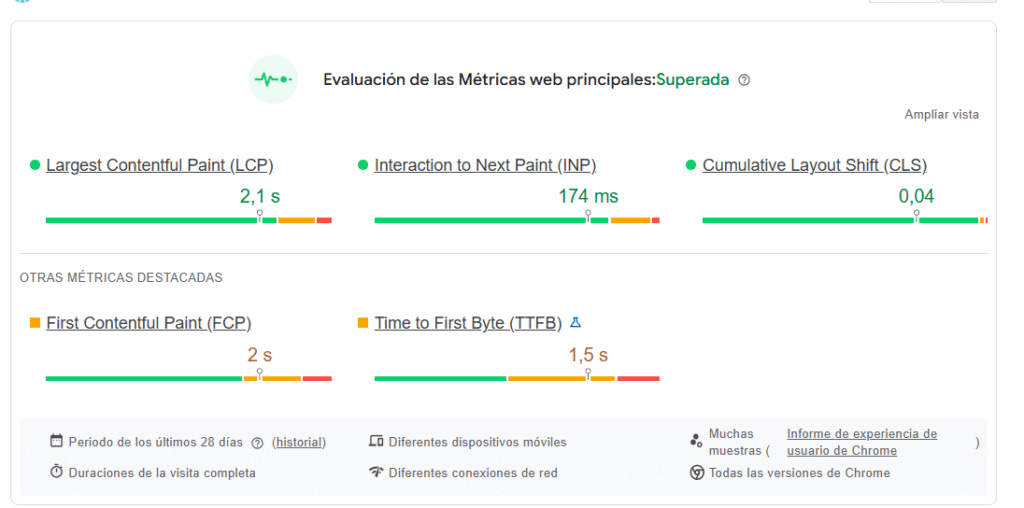Viewport: 1024px width, 508px height.
Task: Open Interaction to Next Paint (INP) link
Action: click(485, 165)
